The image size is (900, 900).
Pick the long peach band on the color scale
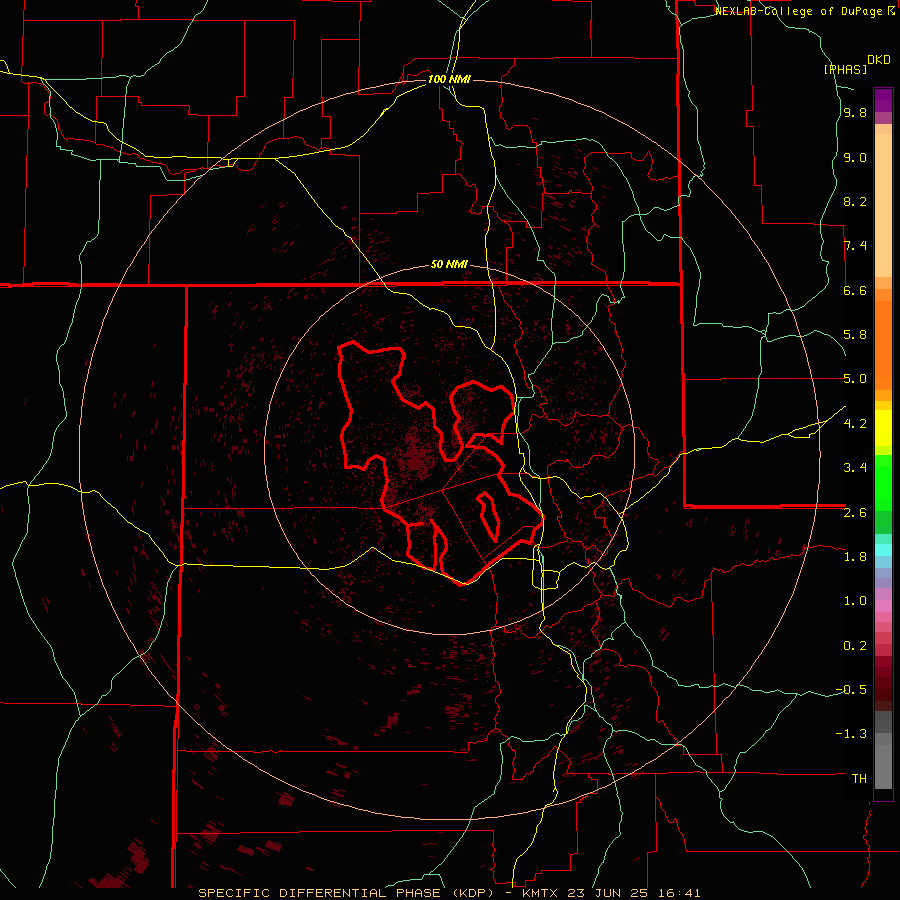[x=883, y=205]
